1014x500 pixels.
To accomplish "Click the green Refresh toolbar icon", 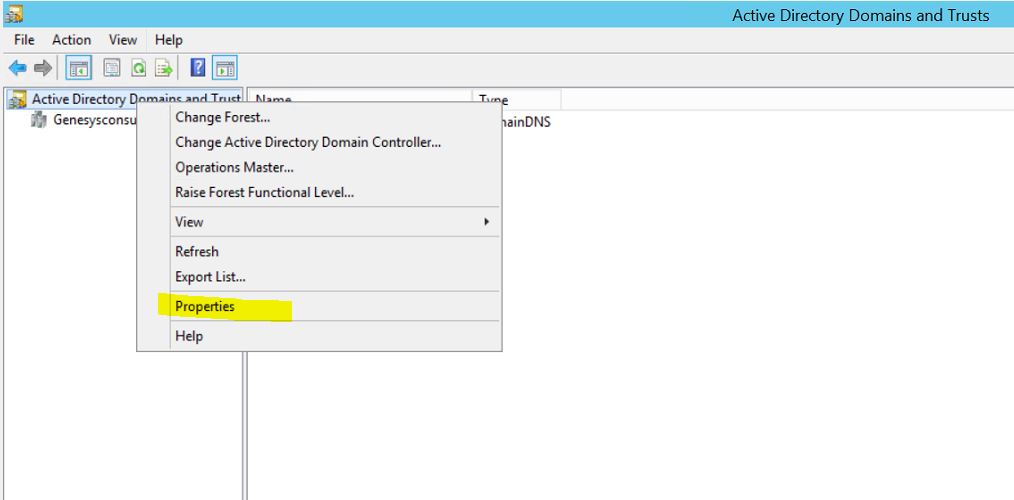I will (139, 68).
